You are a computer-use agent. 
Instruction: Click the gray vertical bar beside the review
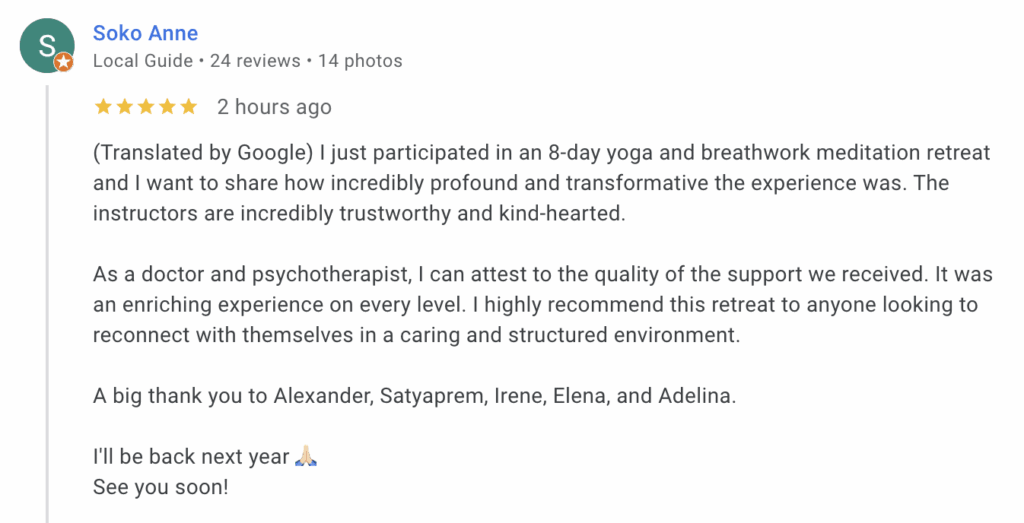pos(47,300)
